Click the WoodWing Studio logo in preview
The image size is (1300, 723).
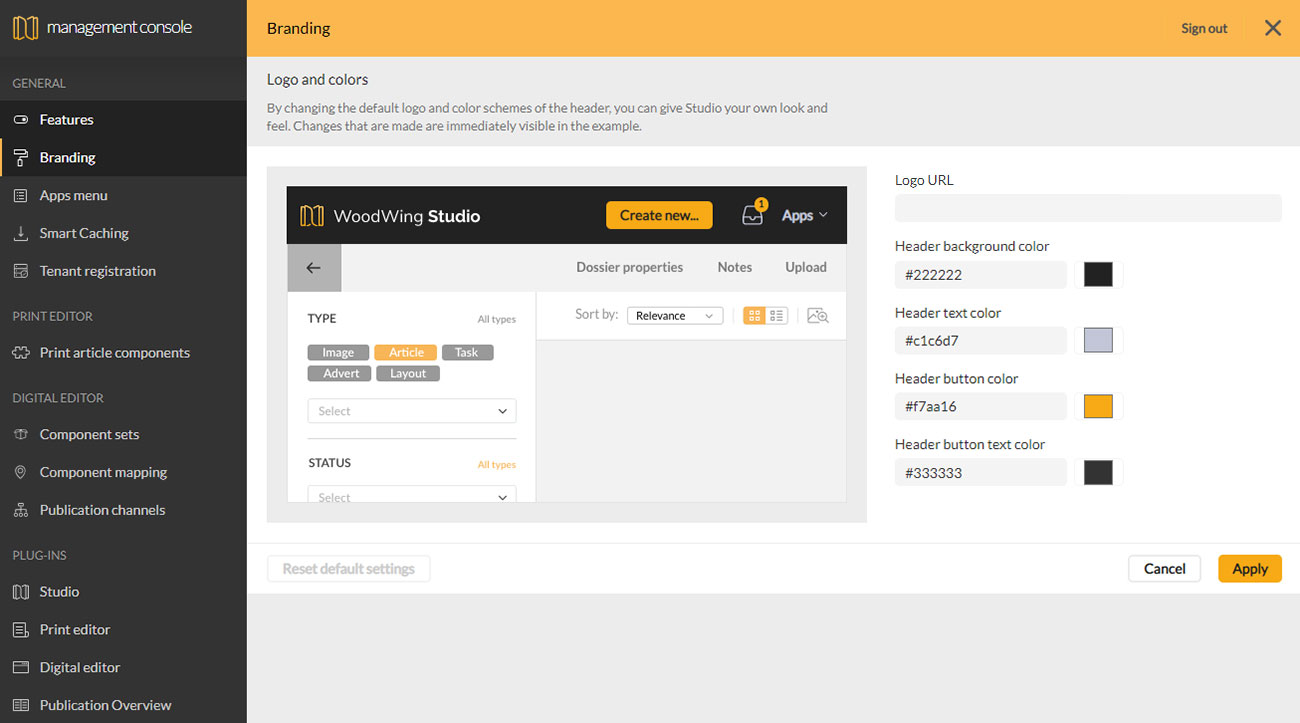coord(390,216)
